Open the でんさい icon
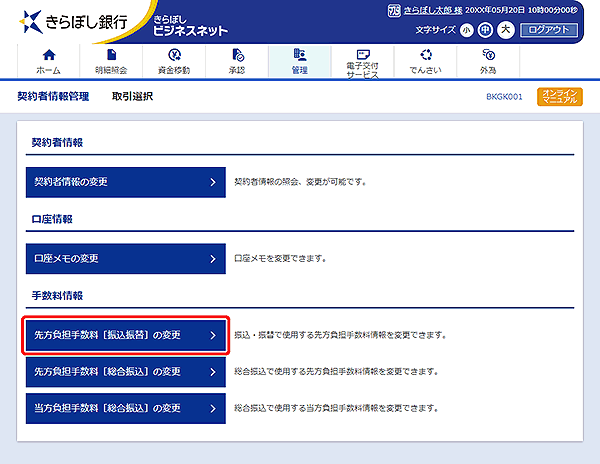Image resolution: width=600 pixels, height=464 pixels. click(425, 54)
